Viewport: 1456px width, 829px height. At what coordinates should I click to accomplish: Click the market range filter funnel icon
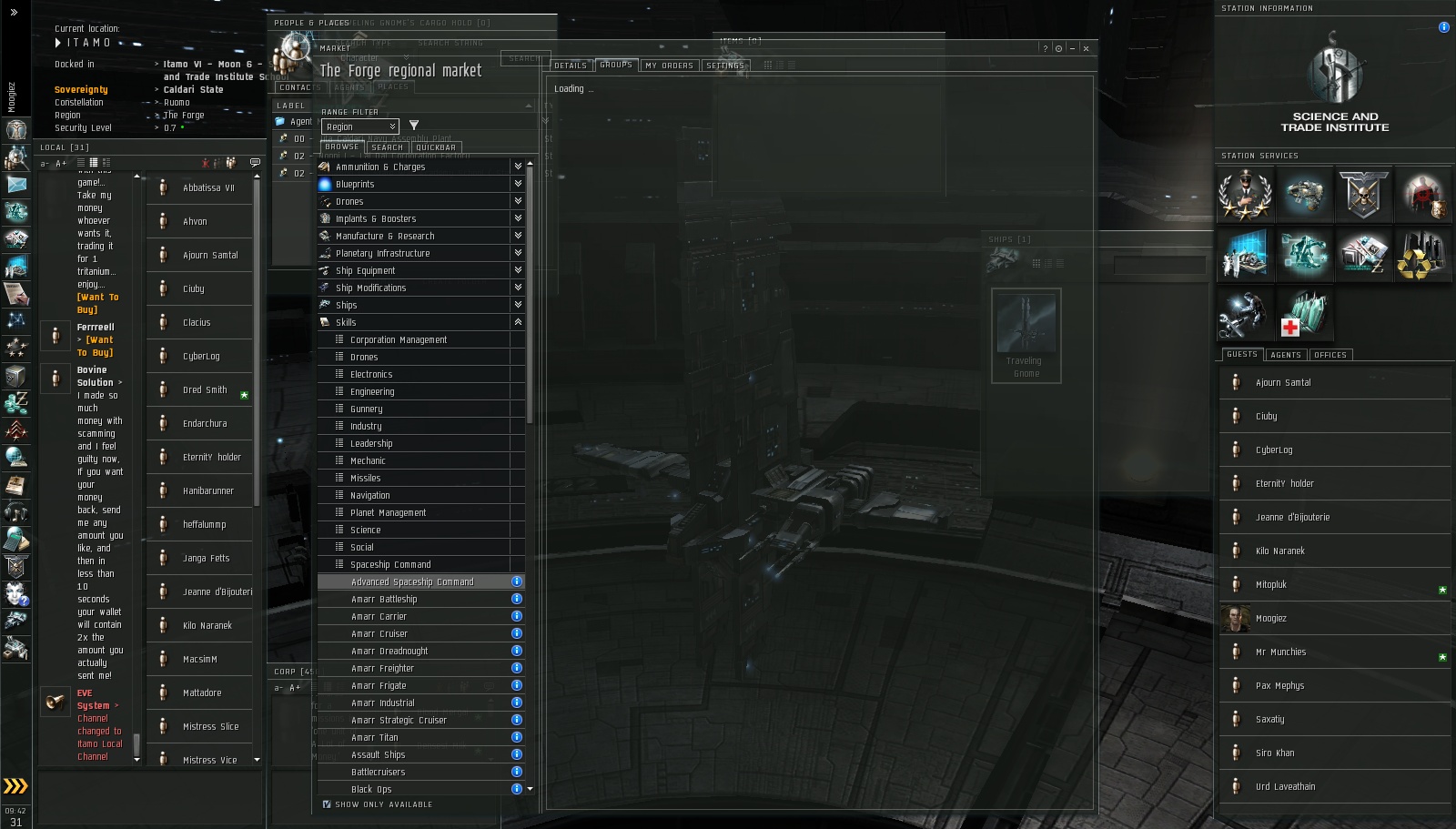414,126
